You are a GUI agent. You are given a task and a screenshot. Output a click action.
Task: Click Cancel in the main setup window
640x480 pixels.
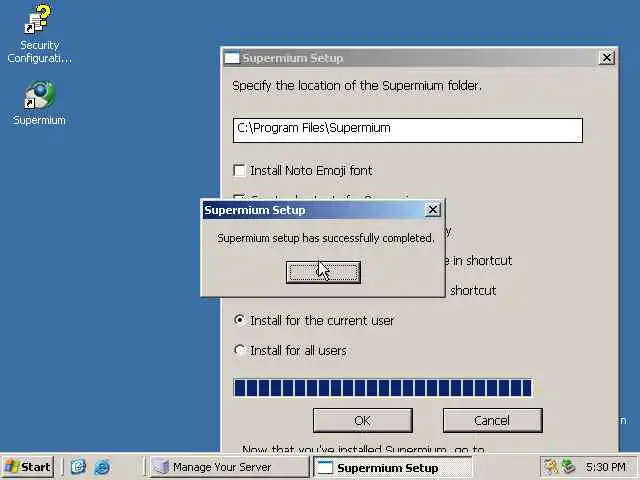(492, 420)
